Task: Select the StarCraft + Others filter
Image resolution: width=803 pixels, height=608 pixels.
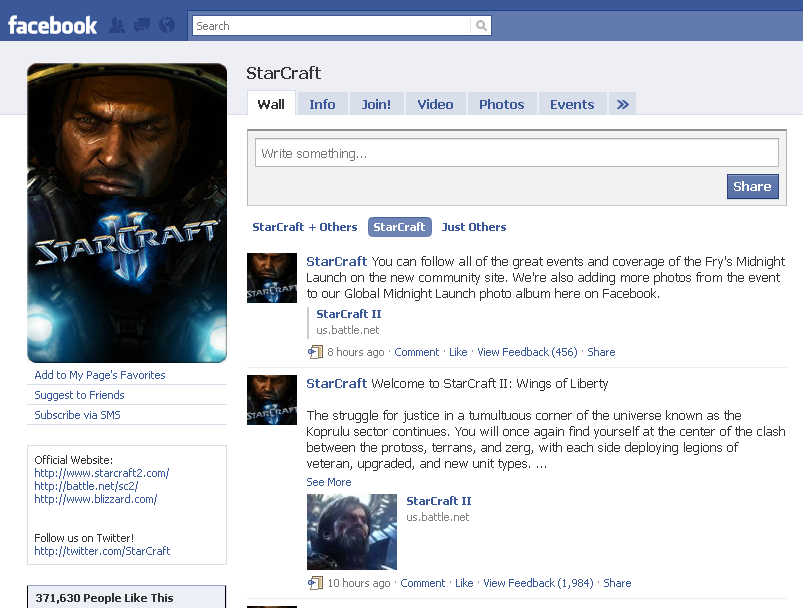Action: click(x=305, y=227)
